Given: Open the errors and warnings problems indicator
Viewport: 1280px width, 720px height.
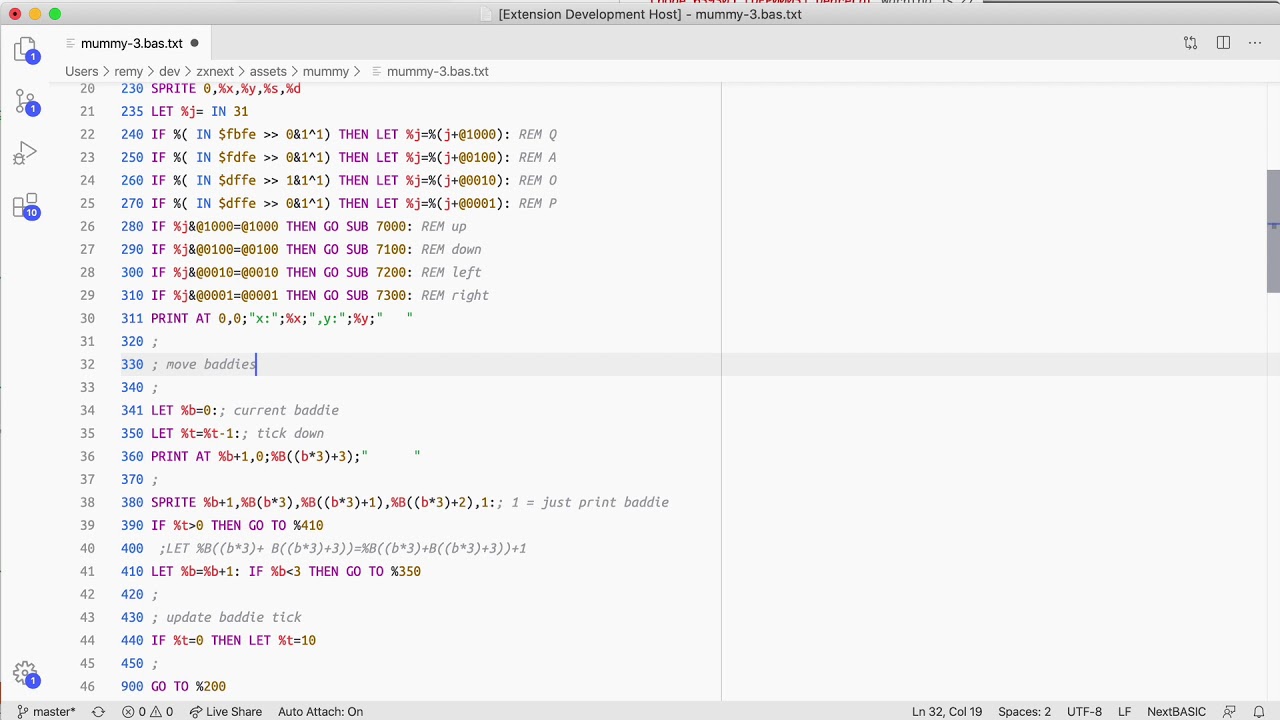Looking at the screenshot, I should [148, 711].
